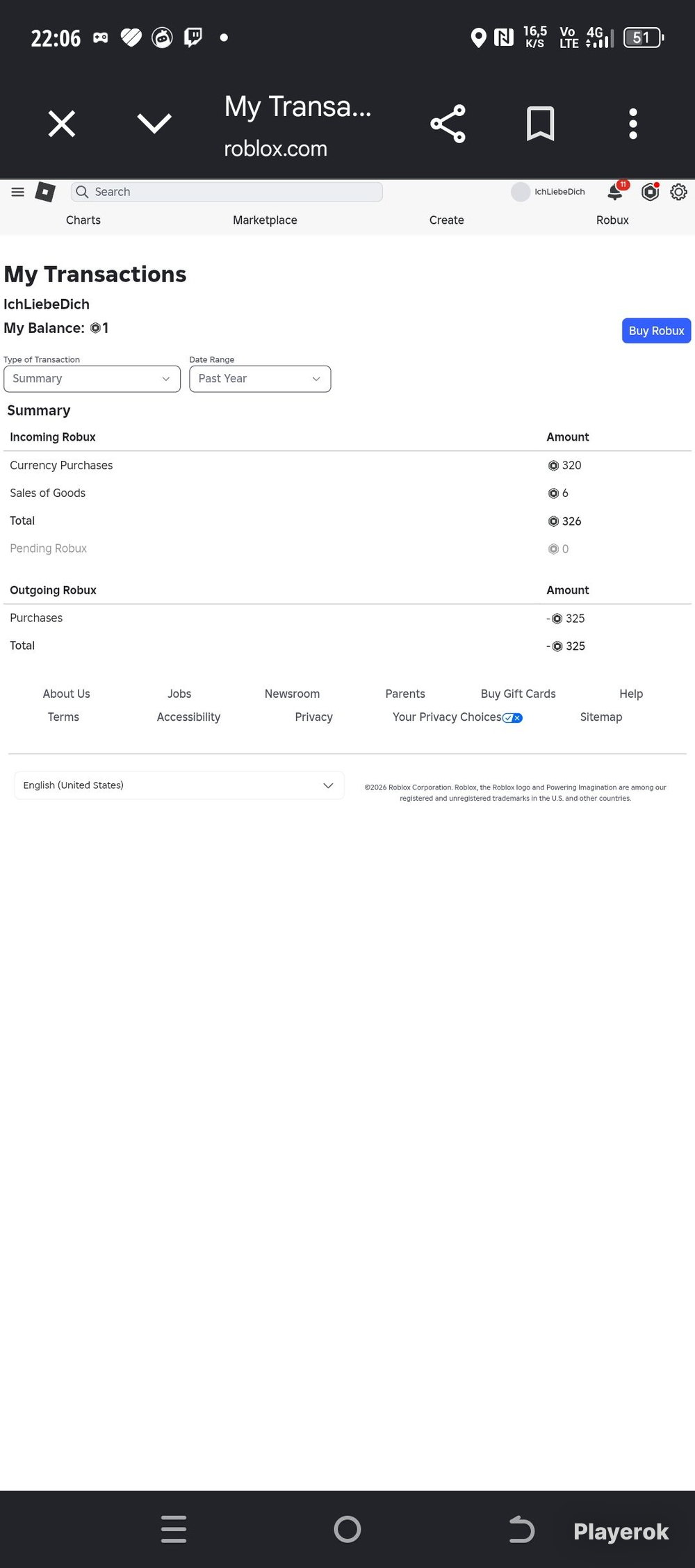
Task: Tap the Roblox logo home icon
Action: pyautogui.click(x=45, y=192)
